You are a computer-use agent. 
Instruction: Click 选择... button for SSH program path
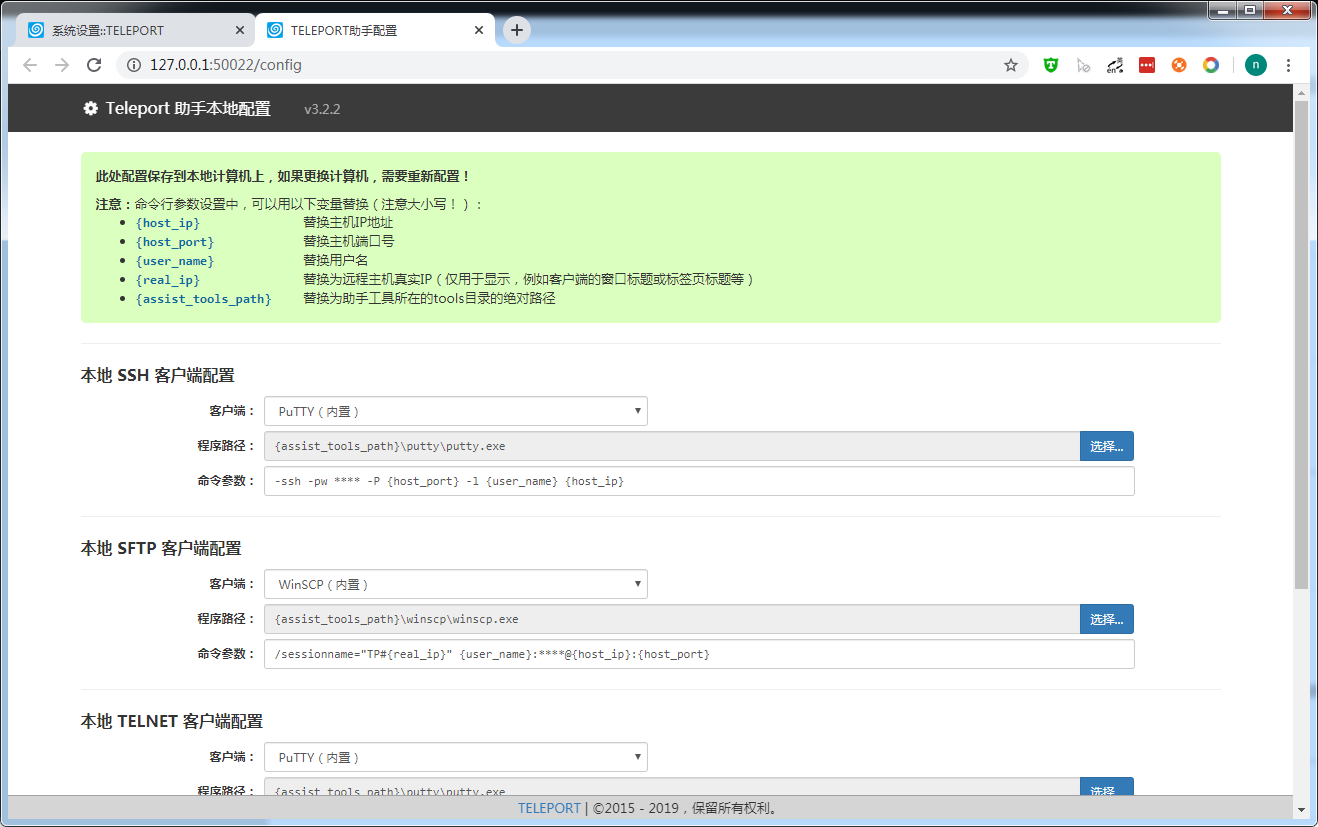1107,446
